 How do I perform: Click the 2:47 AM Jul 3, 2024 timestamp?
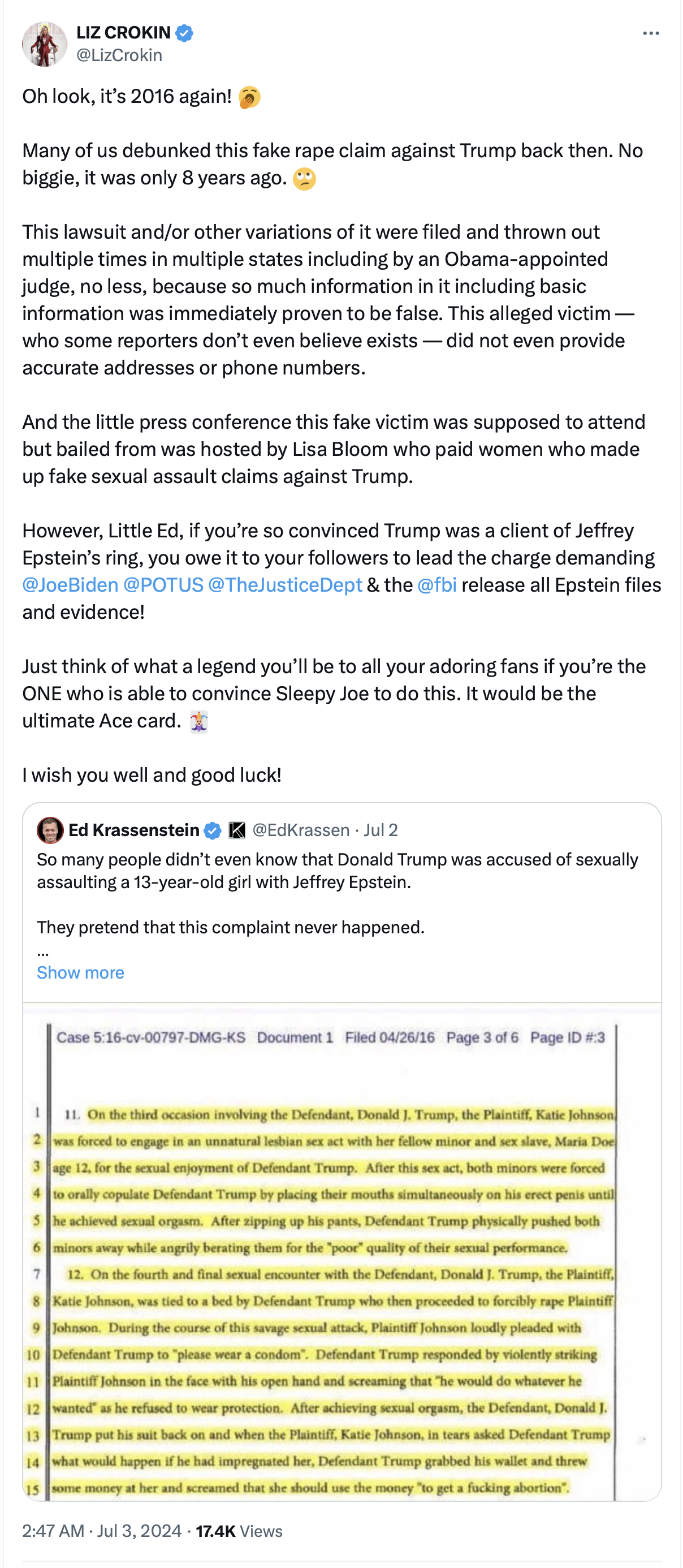102,1530
